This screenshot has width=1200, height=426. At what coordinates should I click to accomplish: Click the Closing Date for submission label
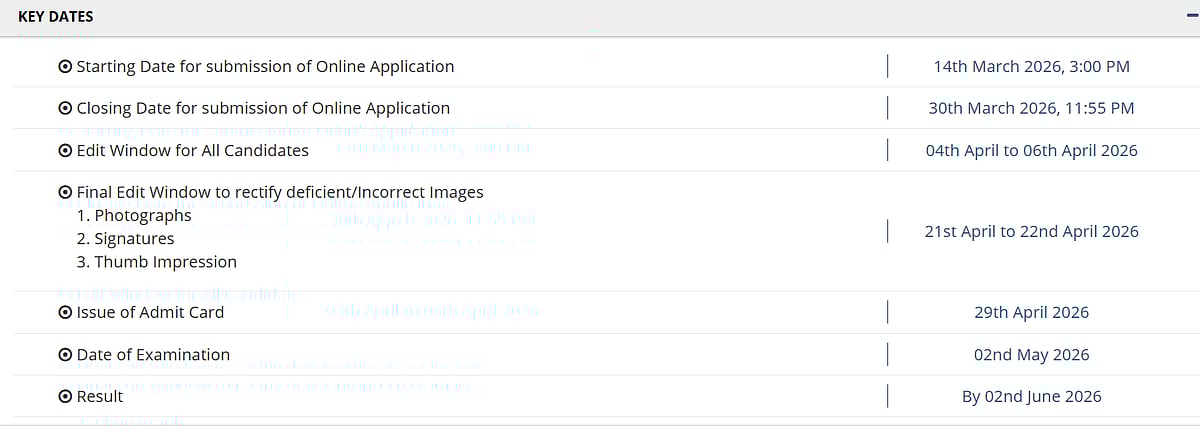(x=263, y=109)
